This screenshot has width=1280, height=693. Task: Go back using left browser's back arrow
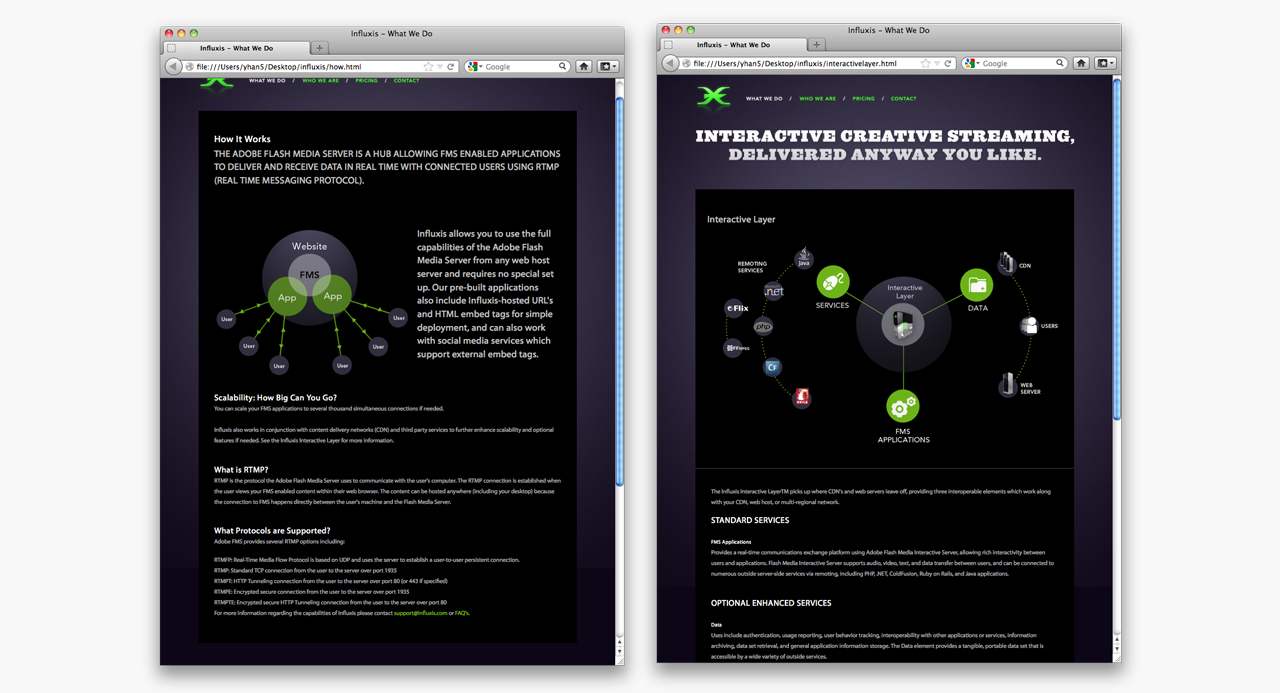173,67
